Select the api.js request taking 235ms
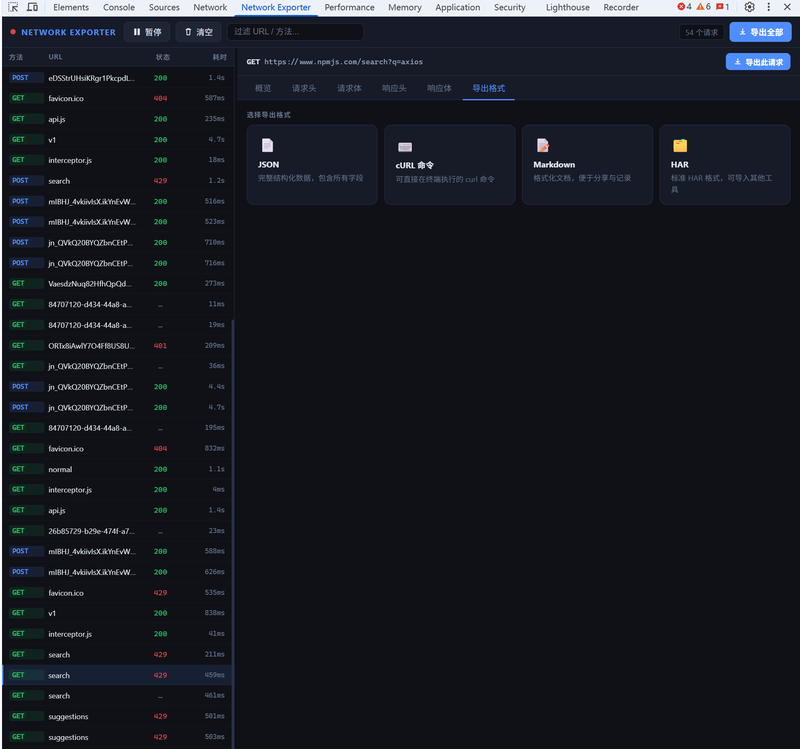 117,119
